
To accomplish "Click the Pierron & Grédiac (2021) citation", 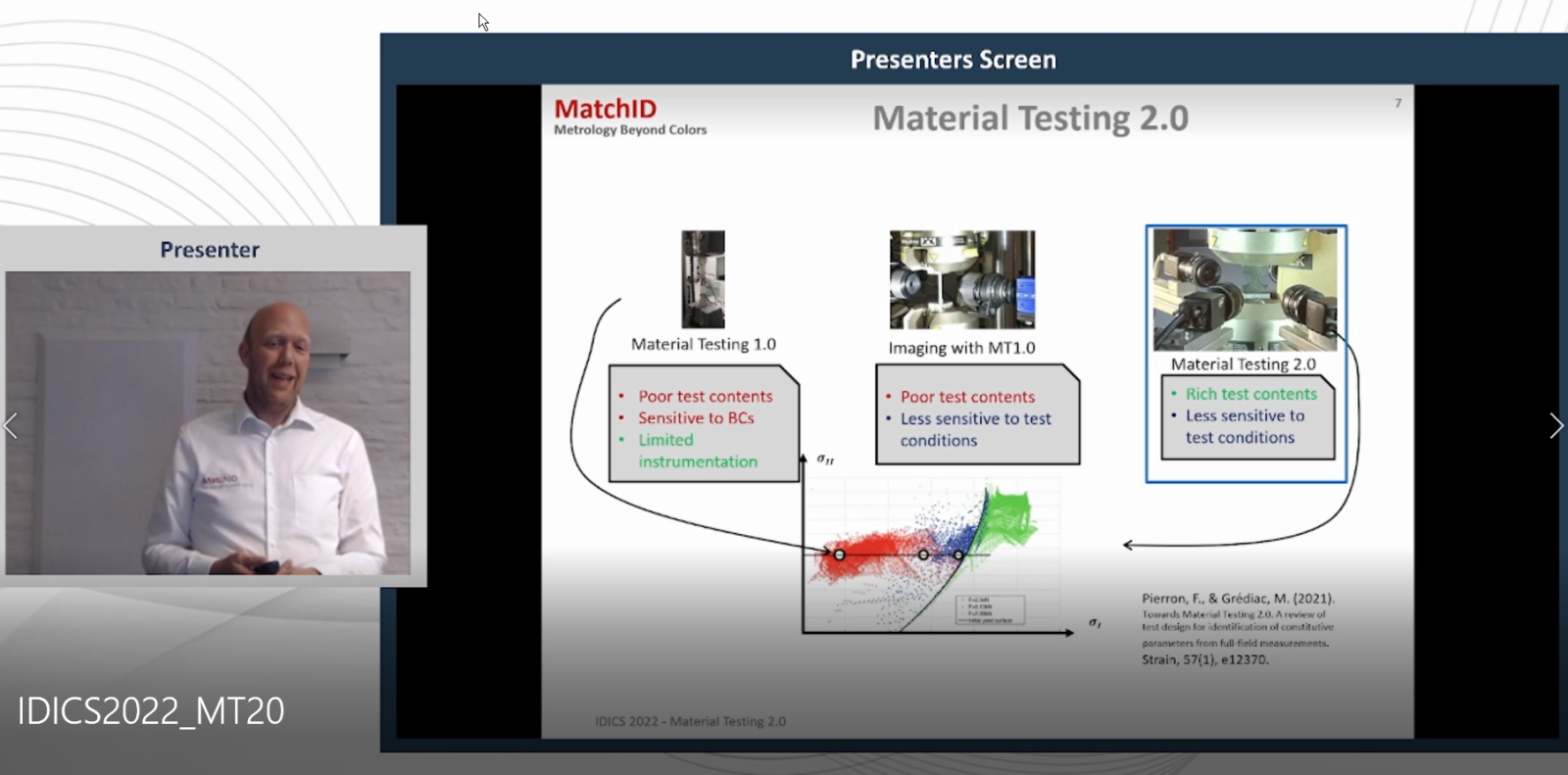I will point(1238,628).
